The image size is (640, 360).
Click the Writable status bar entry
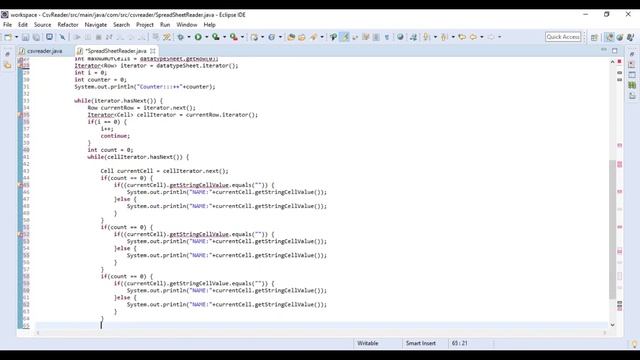[x=368, y=343]
